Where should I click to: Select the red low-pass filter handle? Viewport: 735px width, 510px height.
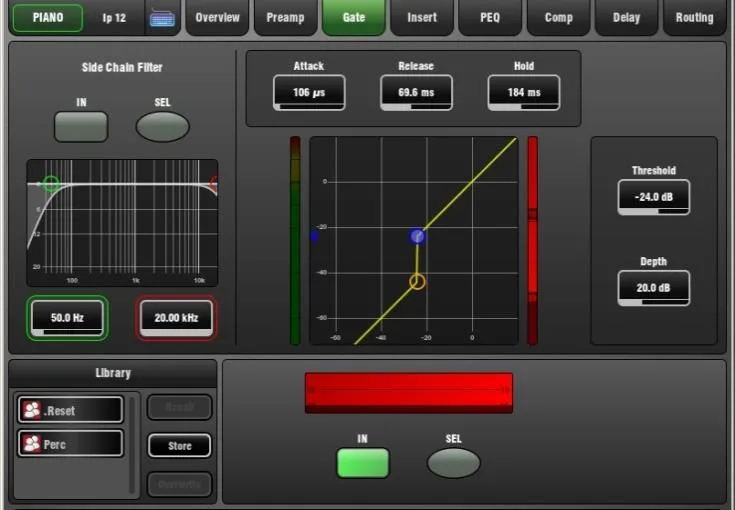coord(213,184)
